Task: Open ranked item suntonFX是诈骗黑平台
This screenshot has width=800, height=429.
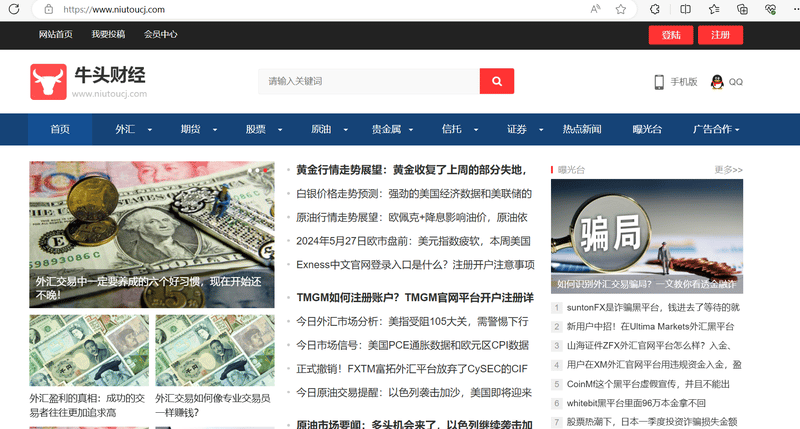Action: (653, 308)
